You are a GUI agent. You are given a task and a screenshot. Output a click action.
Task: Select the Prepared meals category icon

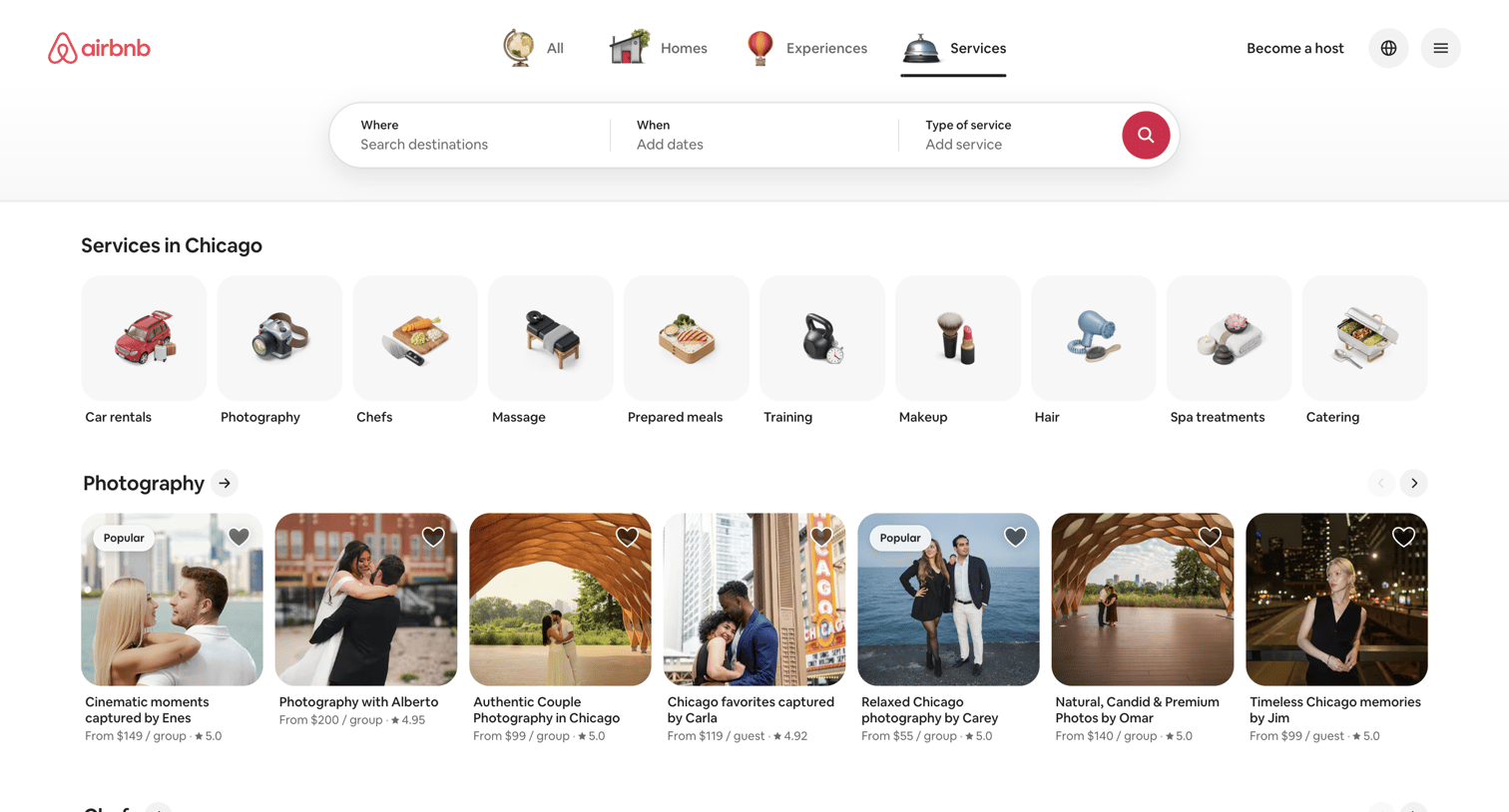687,338
